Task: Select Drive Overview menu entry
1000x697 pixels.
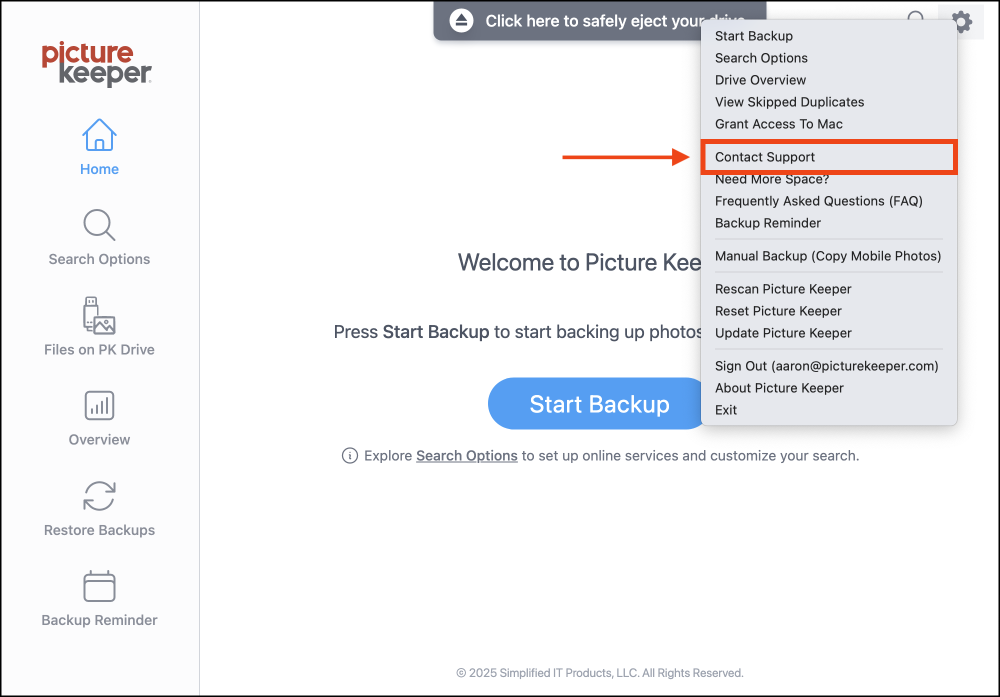Action: (x=760, y=80)
